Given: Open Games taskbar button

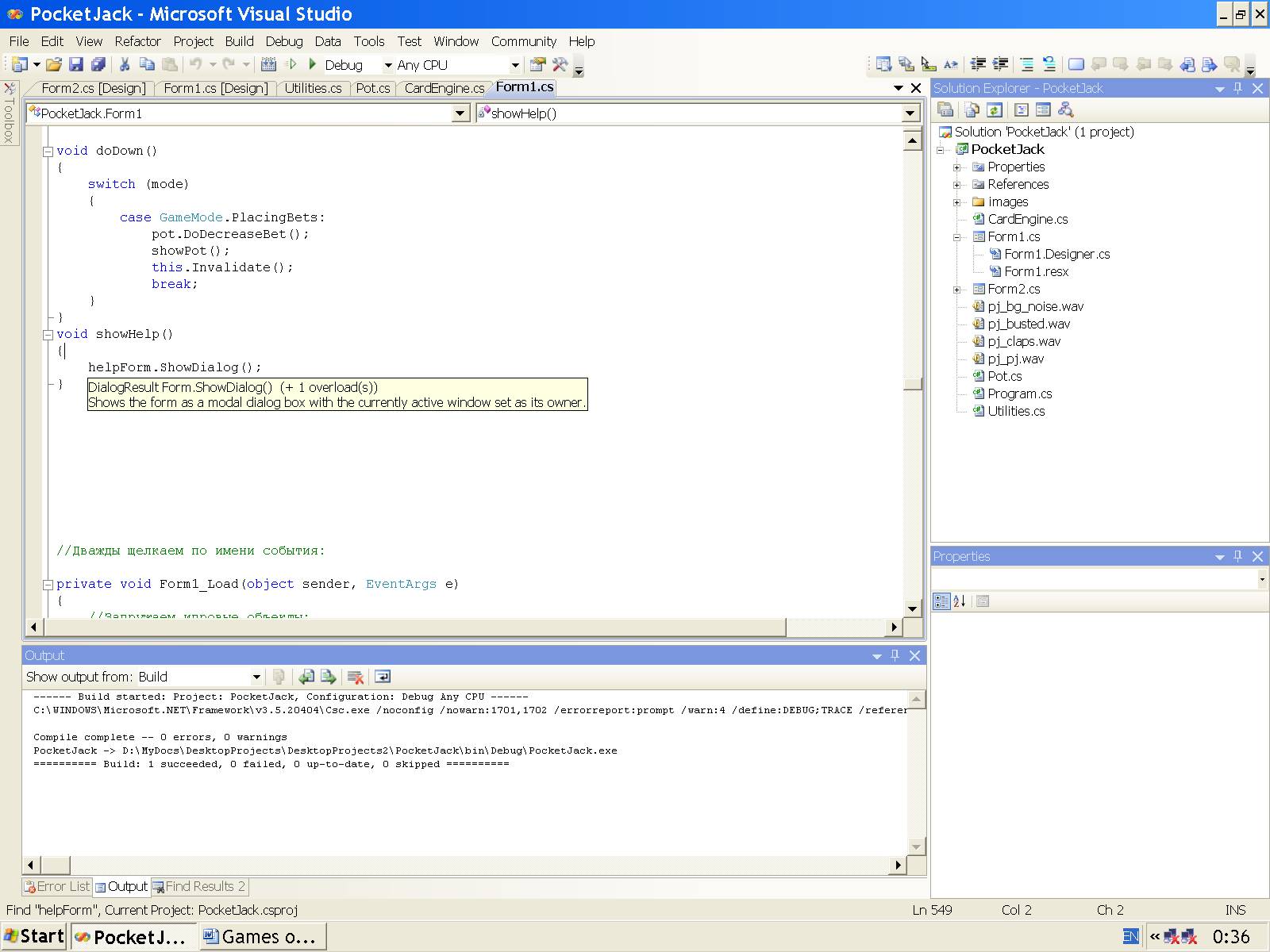Looking at the screenshot, I should pos(262,937).
